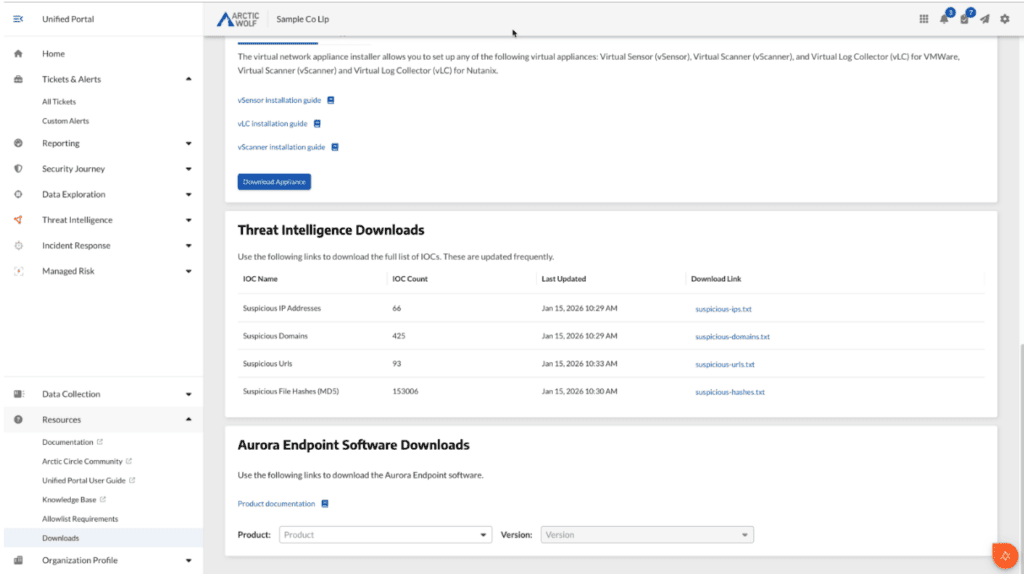Click the Arctic Wolf logo

[238, 19]
